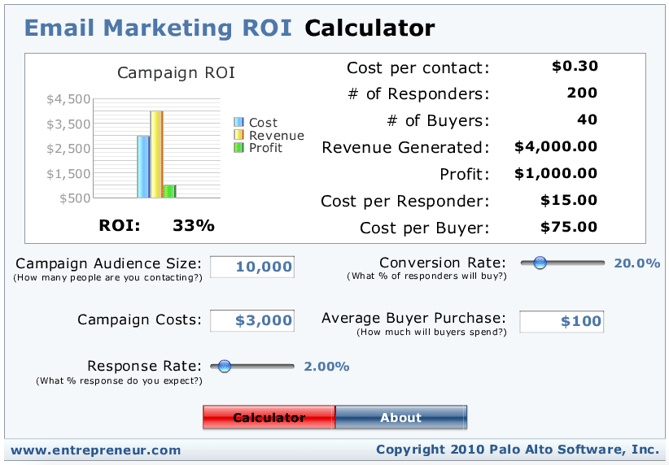The image size is (669, 465).
Task: Click the Response Rate slider handle
Action: [x=224, y=367]
